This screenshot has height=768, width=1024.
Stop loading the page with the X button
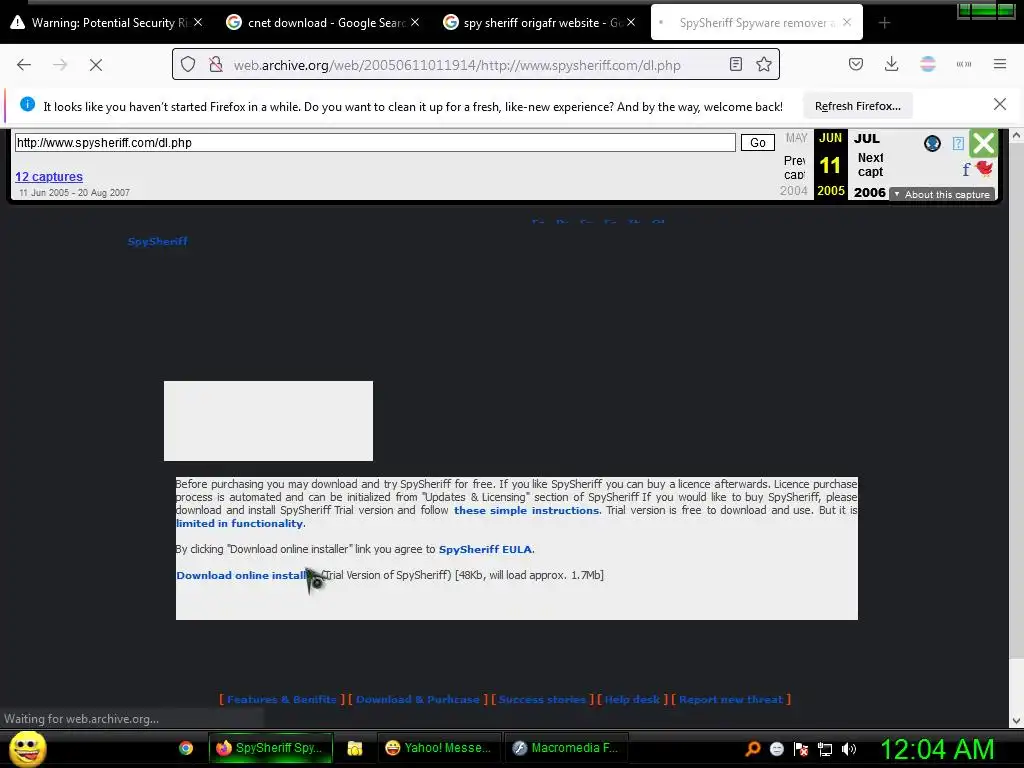point(96,65)
